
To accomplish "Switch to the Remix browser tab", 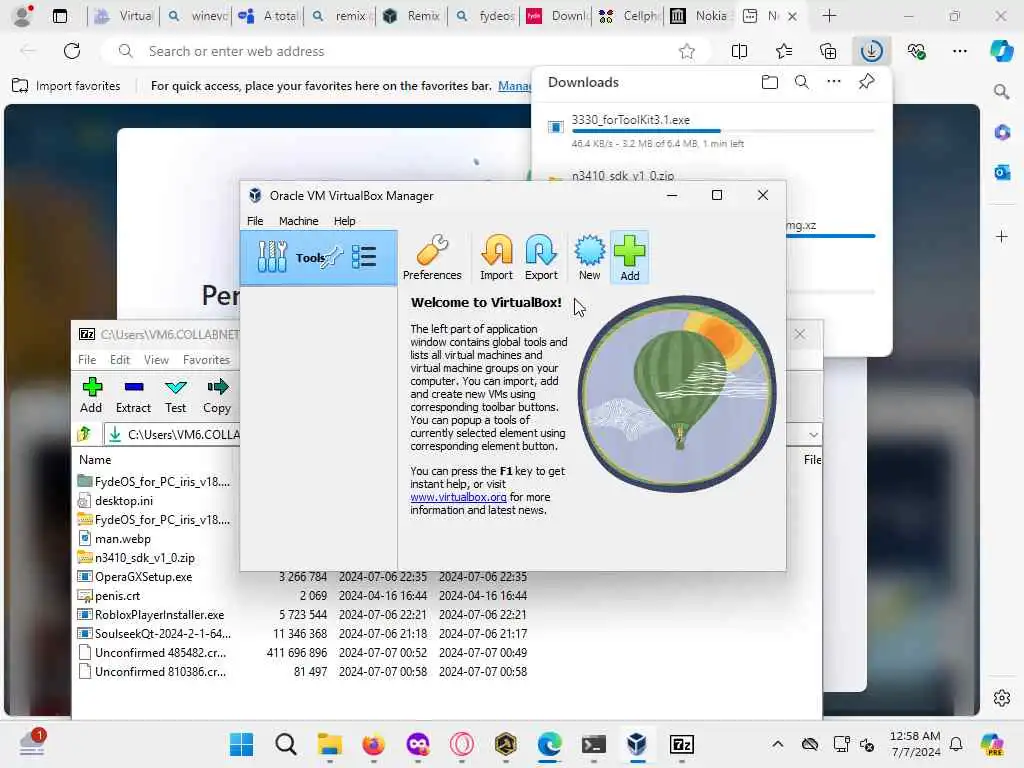I will [411, 16].
